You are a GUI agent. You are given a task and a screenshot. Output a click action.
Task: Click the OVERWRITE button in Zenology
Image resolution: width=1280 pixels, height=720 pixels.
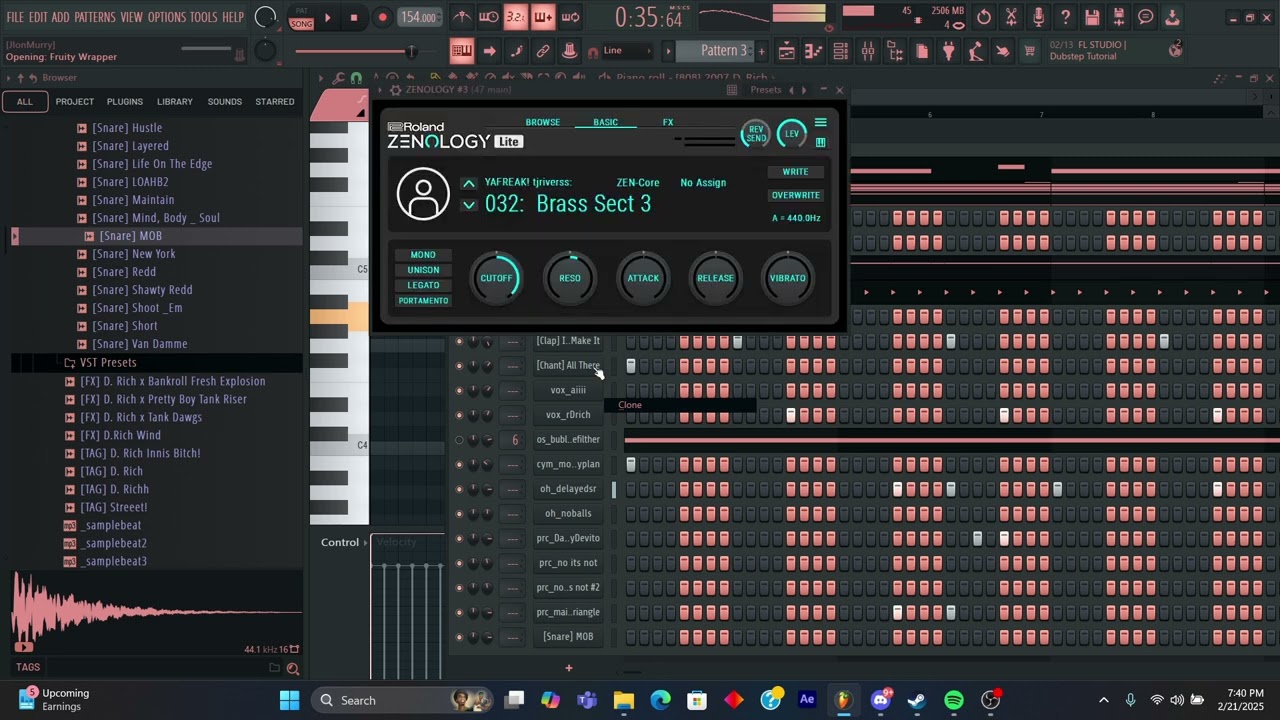click(x=796, y=195)
